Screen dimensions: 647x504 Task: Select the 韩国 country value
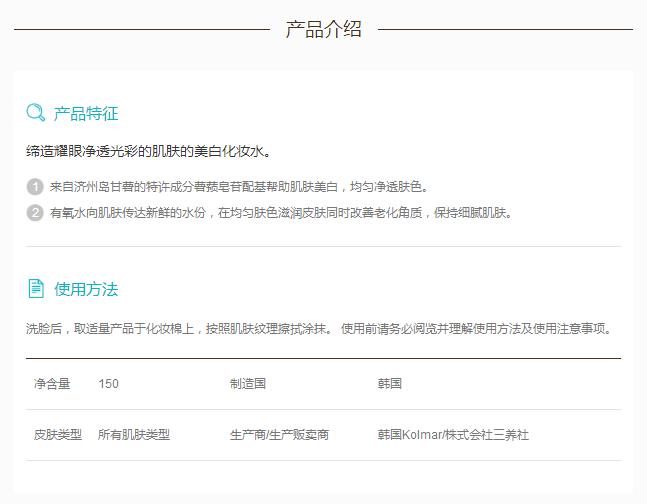click(389, 384)
